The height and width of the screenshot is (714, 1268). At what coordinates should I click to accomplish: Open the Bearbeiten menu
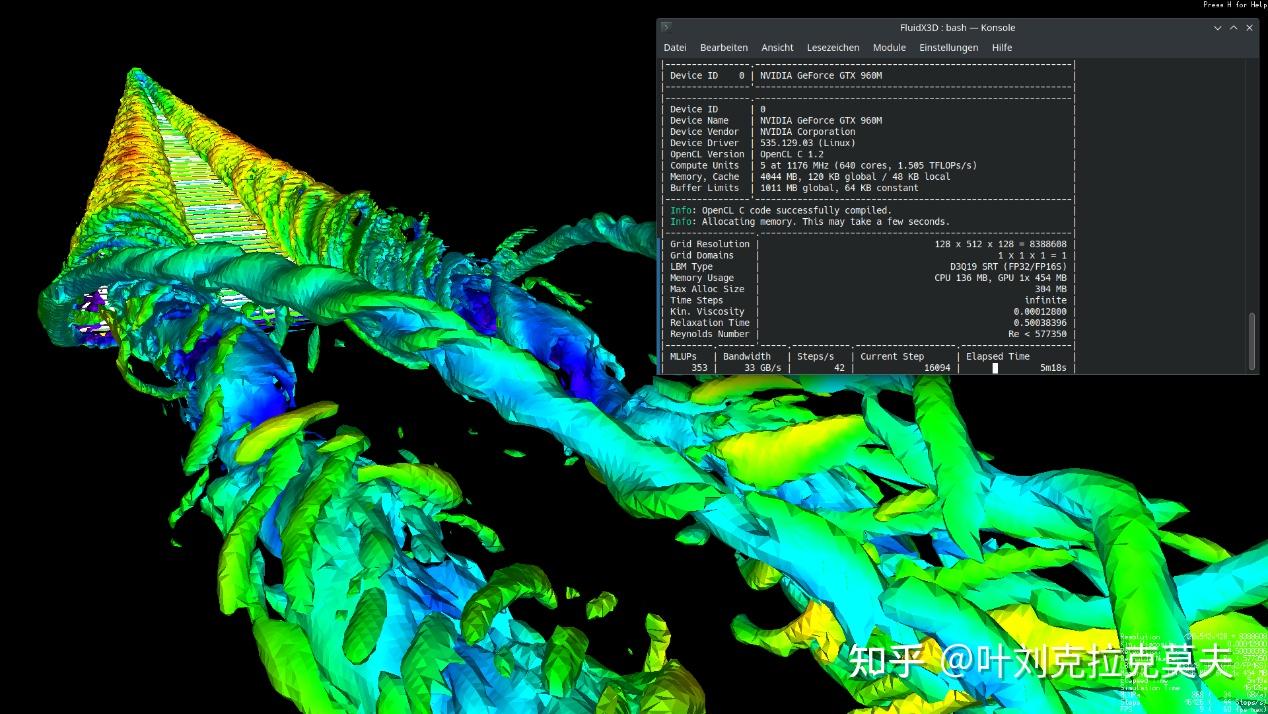[723, 47]
